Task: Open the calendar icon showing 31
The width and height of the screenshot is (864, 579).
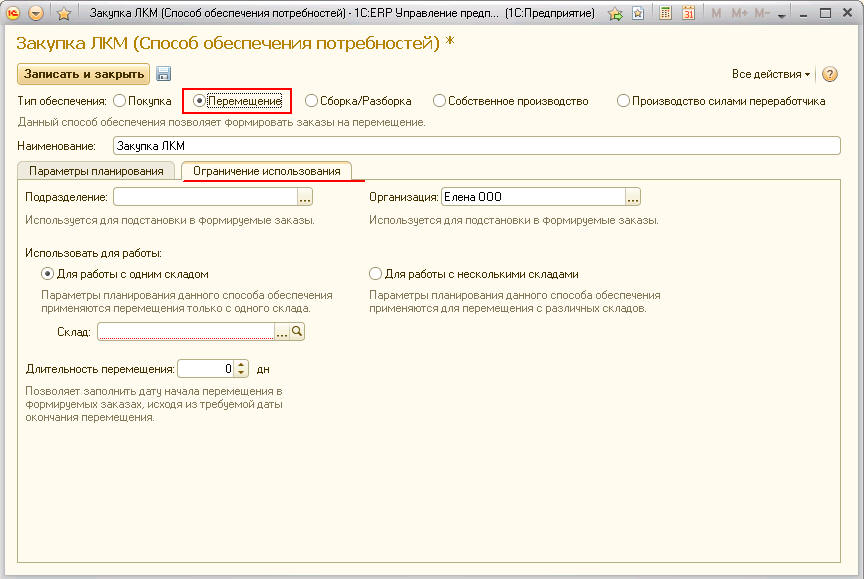Action: (x=688, y=13)
